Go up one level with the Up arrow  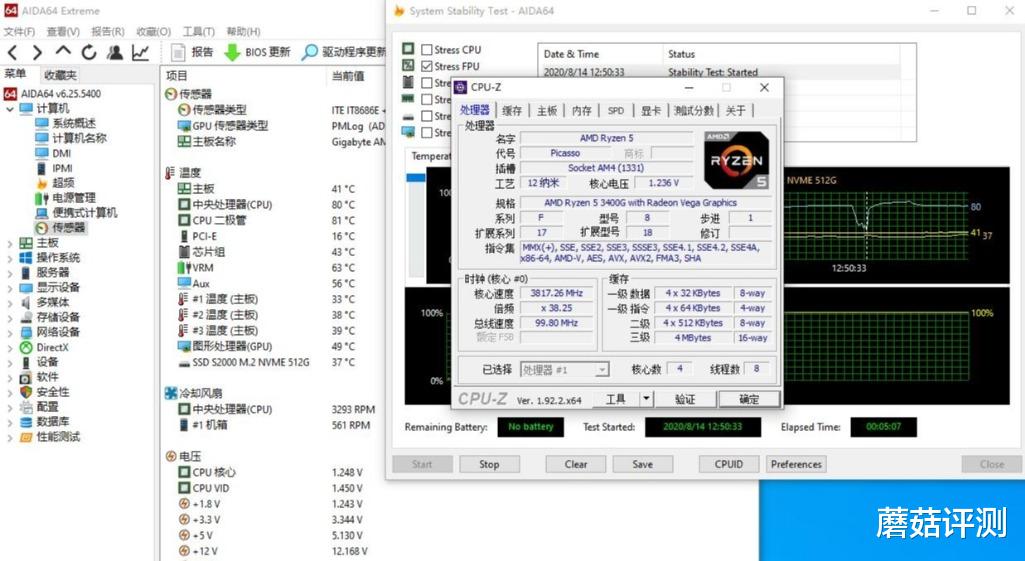pos(63,52)
